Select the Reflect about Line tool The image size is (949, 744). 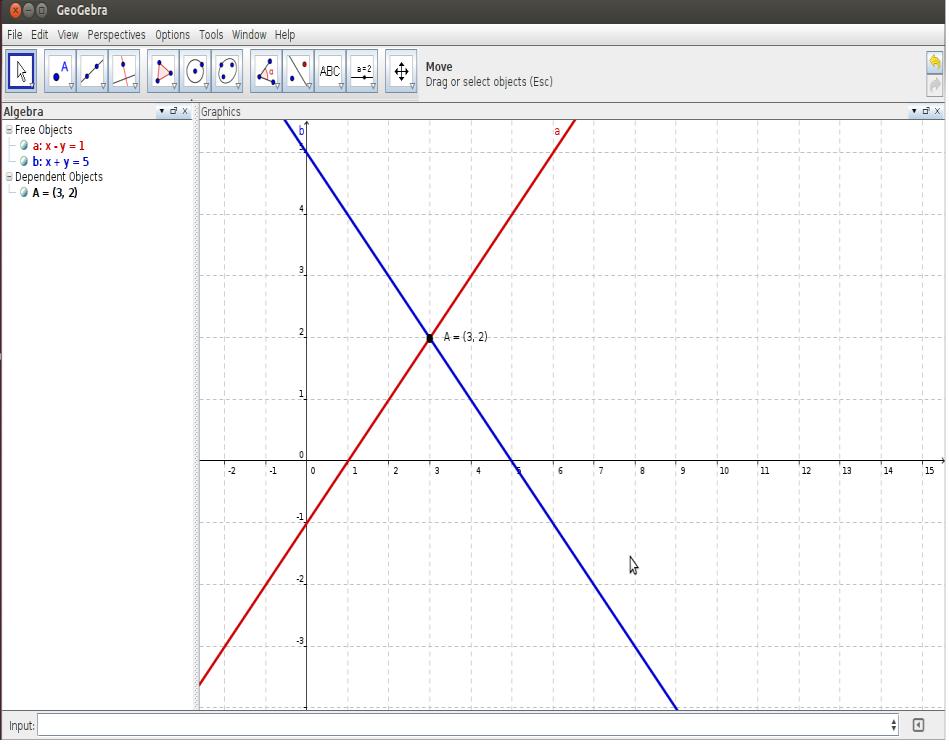298,71
